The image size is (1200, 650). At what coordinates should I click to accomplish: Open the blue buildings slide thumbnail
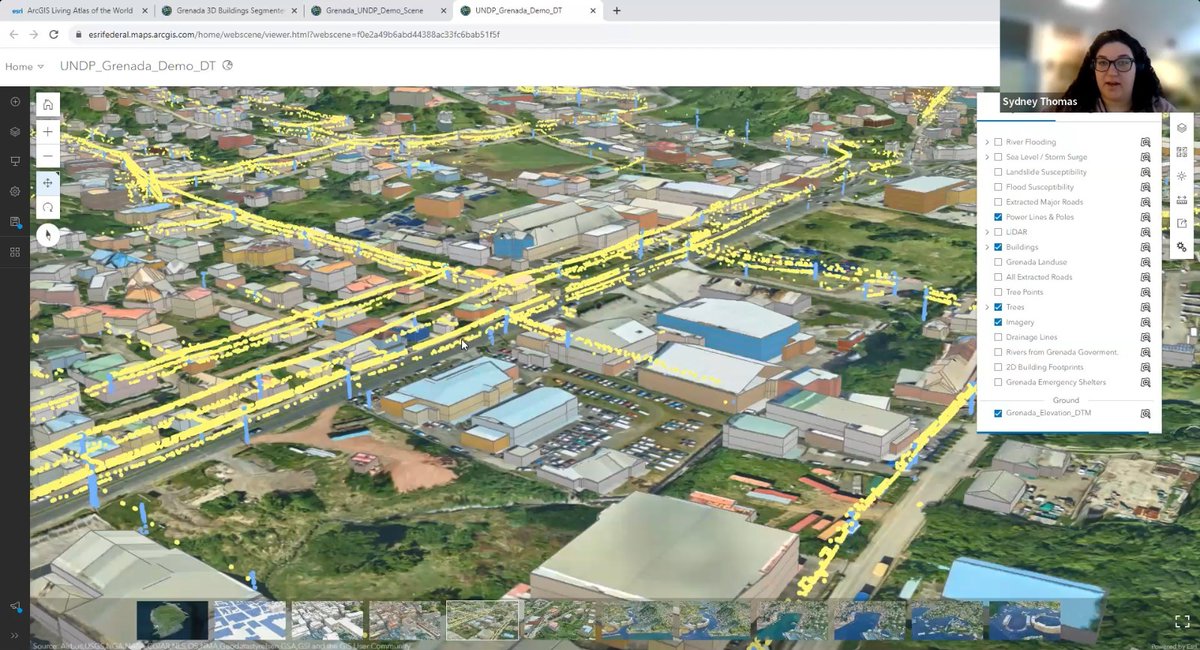[249, 620]
